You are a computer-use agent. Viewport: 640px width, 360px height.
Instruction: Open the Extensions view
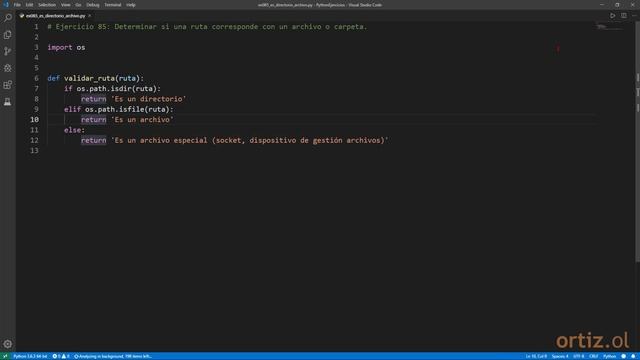[7, 85]
